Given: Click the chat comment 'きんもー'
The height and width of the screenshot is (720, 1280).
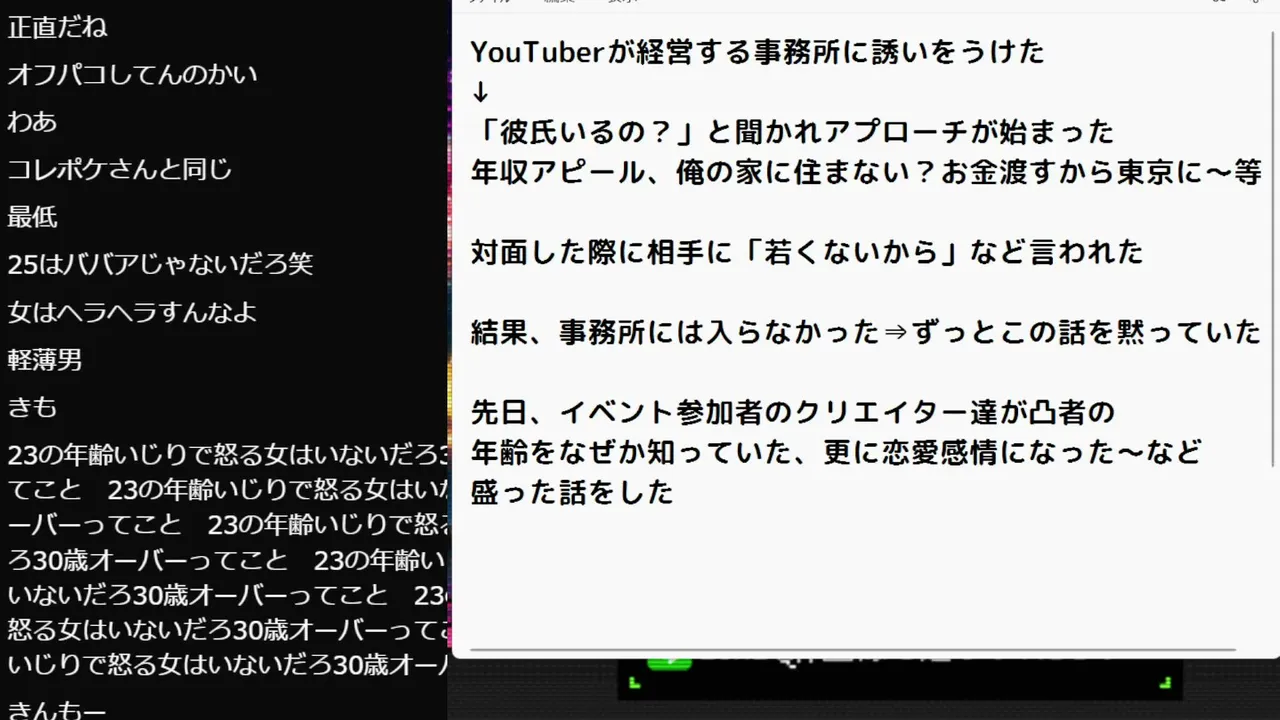Looking at the screenshot, I should click(x=57, y=709).
